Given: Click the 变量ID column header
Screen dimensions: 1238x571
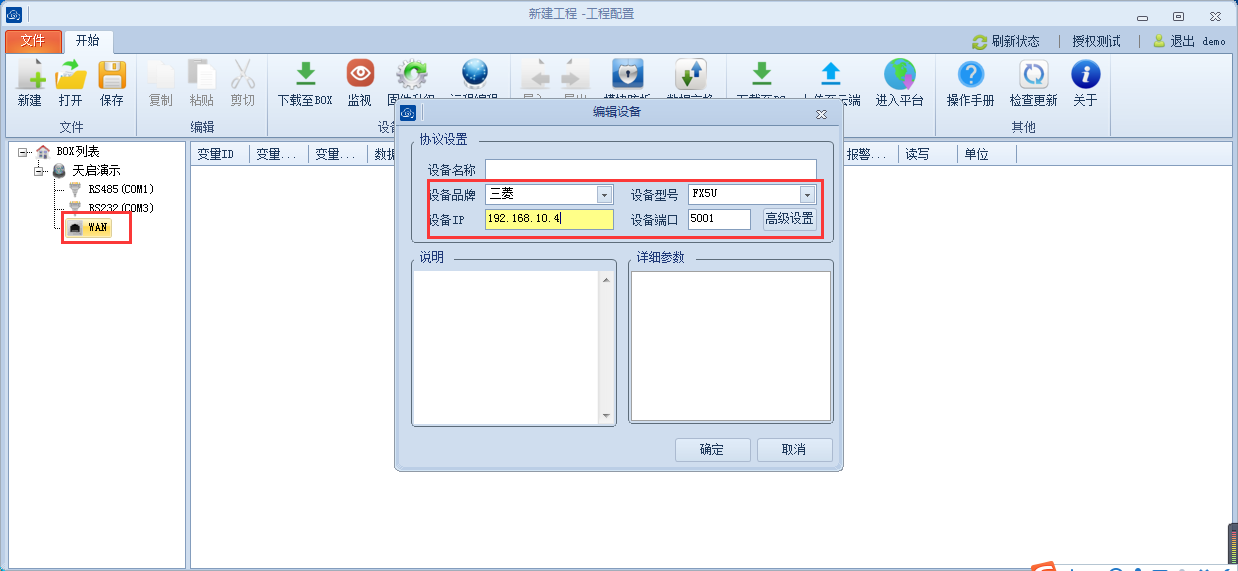Looking at the screenshot, I should pyautogui.click(x=220, y=154).
